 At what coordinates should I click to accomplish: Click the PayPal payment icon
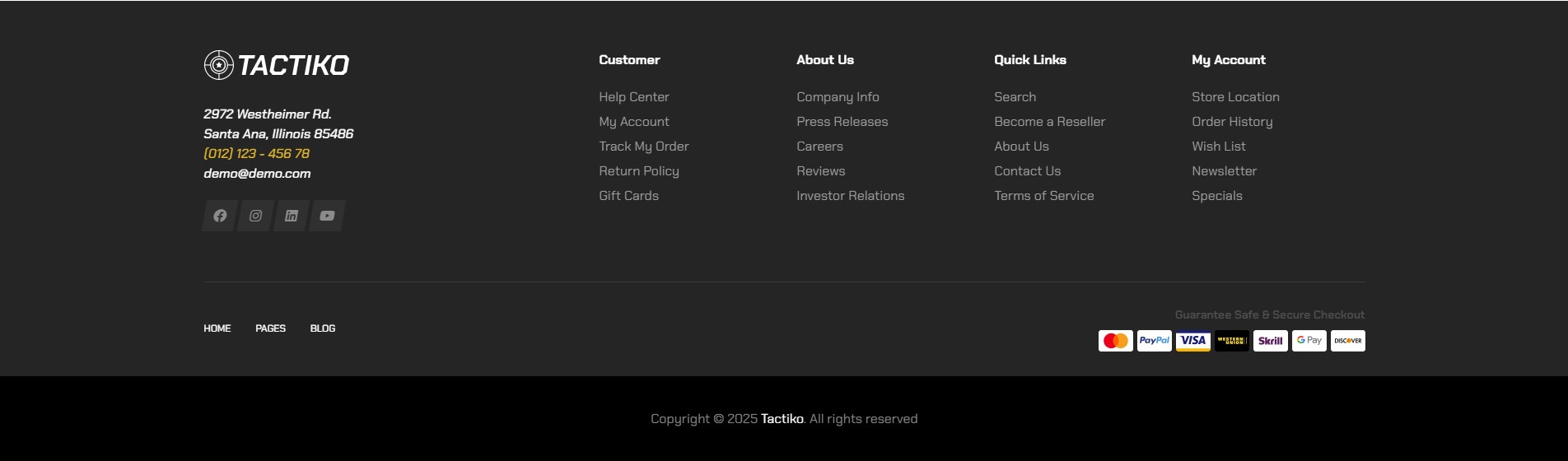tap(1155, 341)
